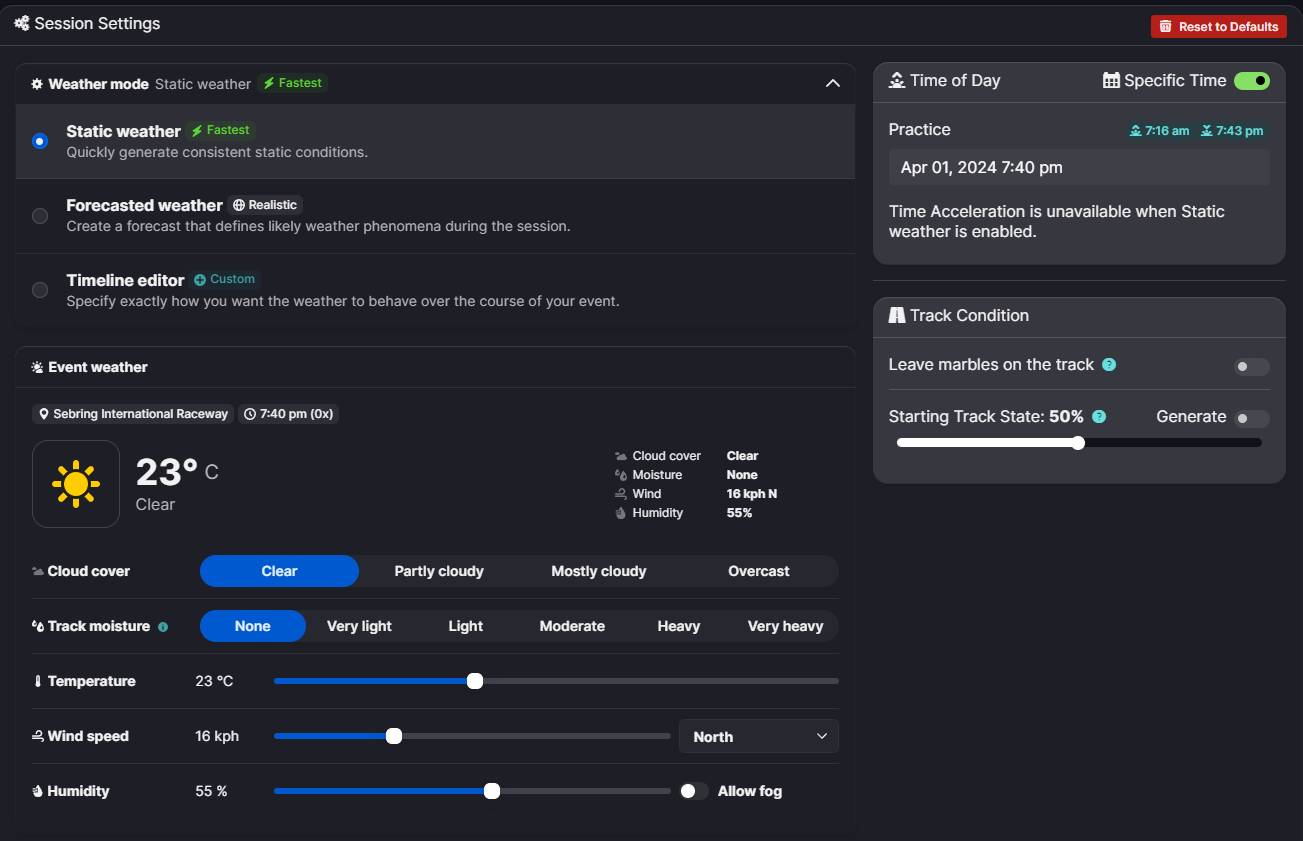Click the globe icon in the Realistic badge
The height and width of the screenshot is (841, 1303).
239,205
